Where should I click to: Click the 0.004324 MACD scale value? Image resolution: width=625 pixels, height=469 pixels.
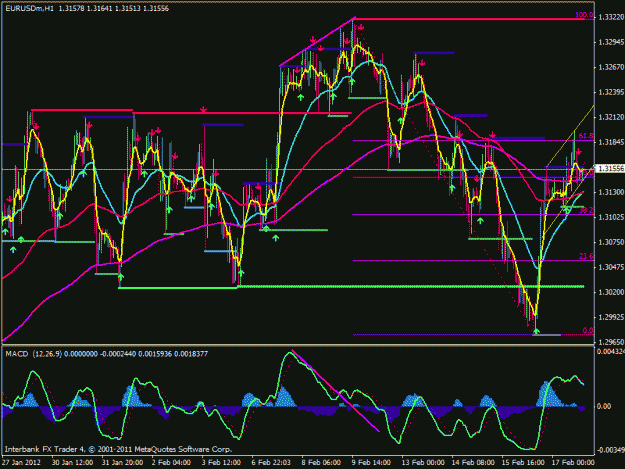click(611, 352)
